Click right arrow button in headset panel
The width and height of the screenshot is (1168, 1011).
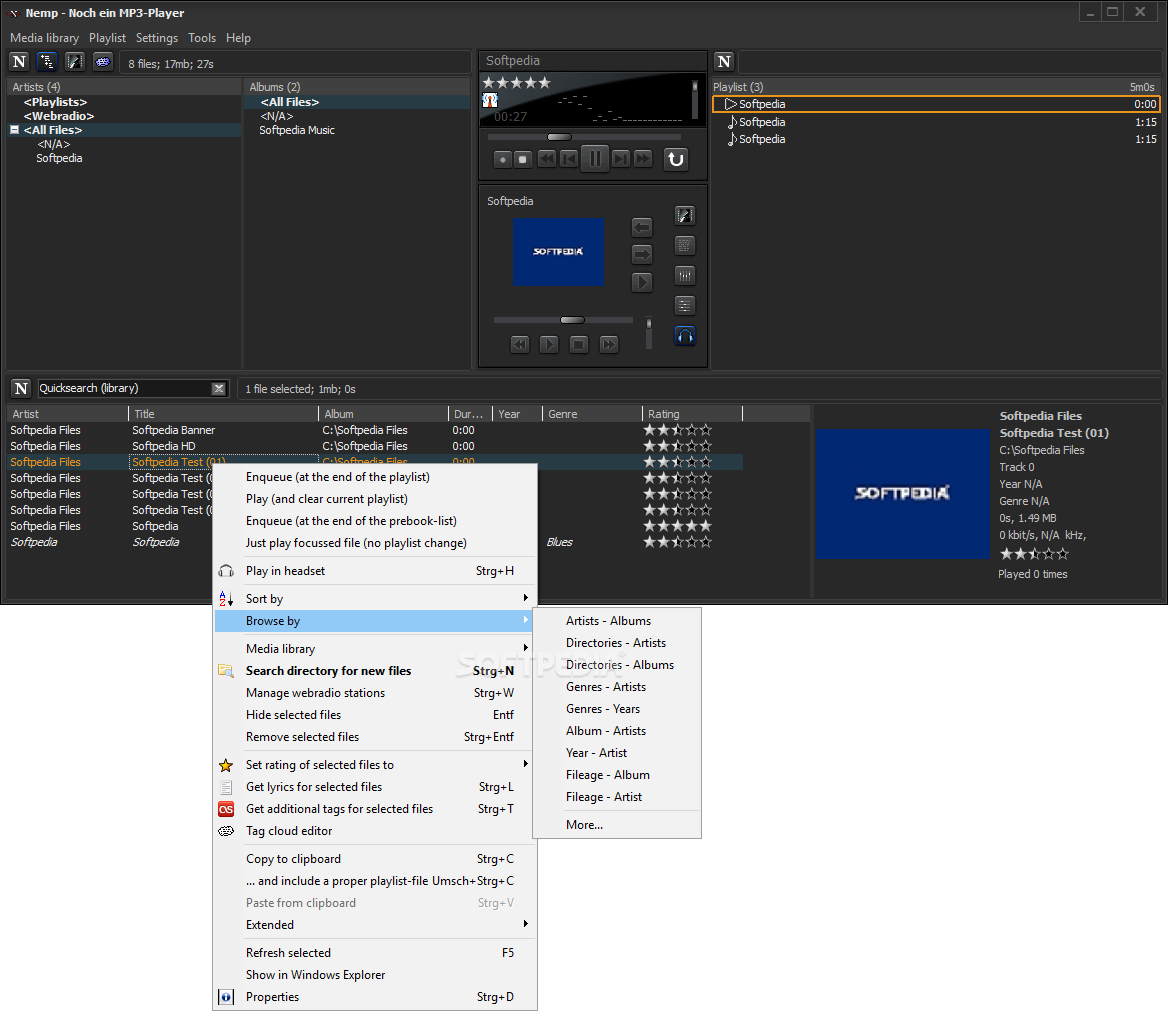click(x=641, y=255)
